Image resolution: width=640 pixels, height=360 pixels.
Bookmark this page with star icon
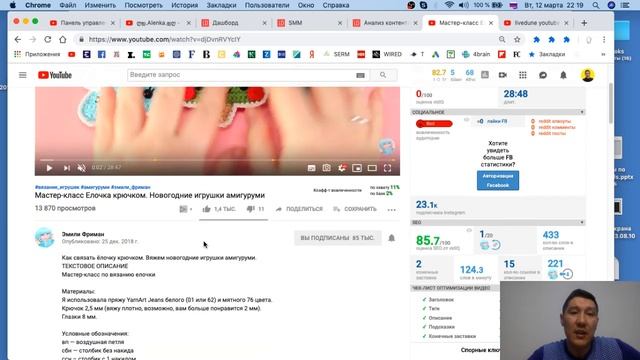[x=517, y=40]
